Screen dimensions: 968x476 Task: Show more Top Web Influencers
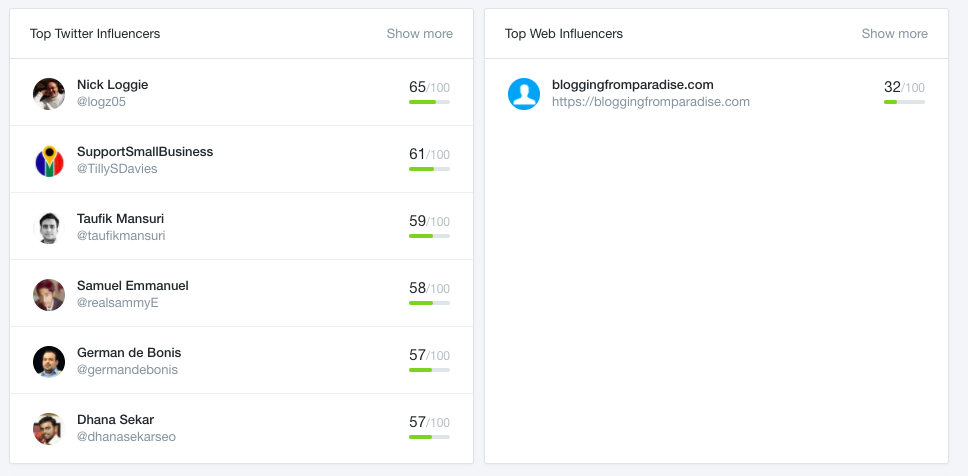[895, 34]
